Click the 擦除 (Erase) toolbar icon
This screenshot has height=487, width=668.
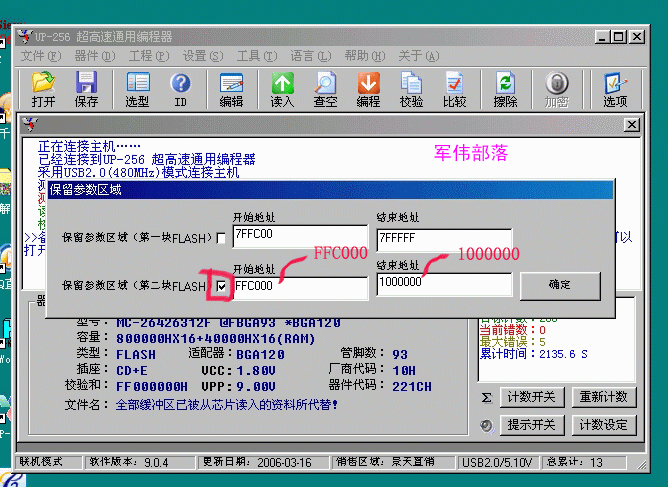point(506,89)
